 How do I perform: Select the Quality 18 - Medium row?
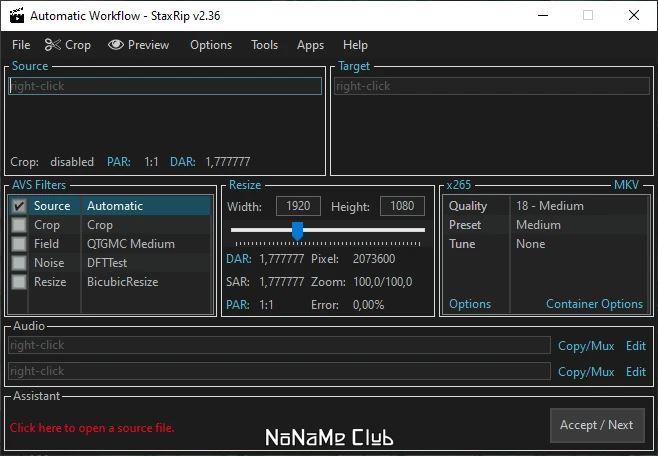point(546,206)
